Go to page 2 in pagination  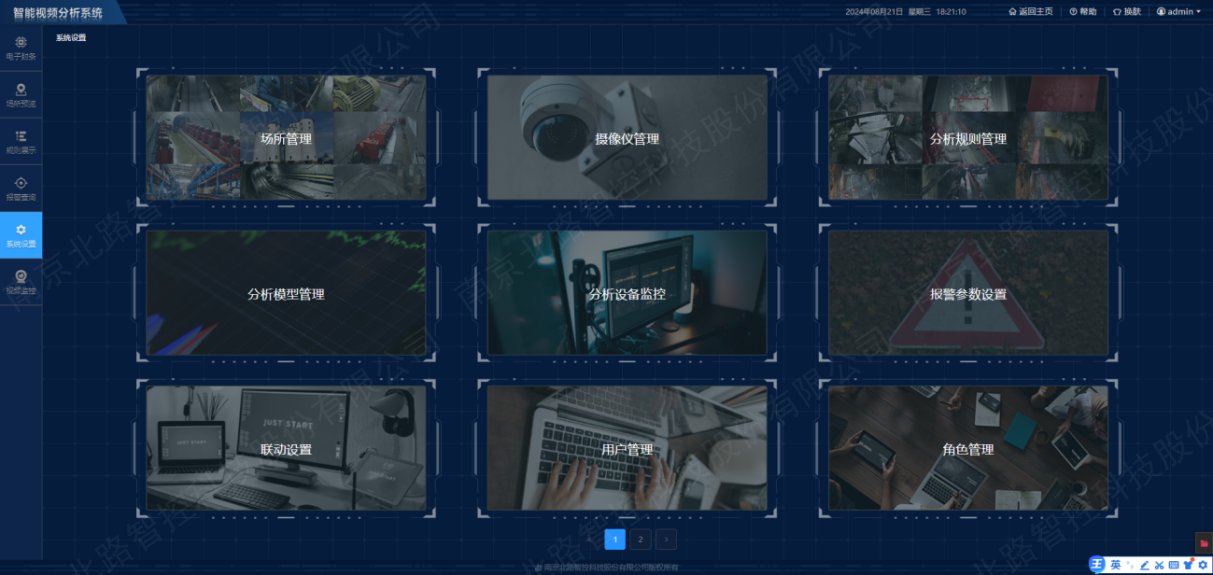pyautogui.click(x=641, y=540)
